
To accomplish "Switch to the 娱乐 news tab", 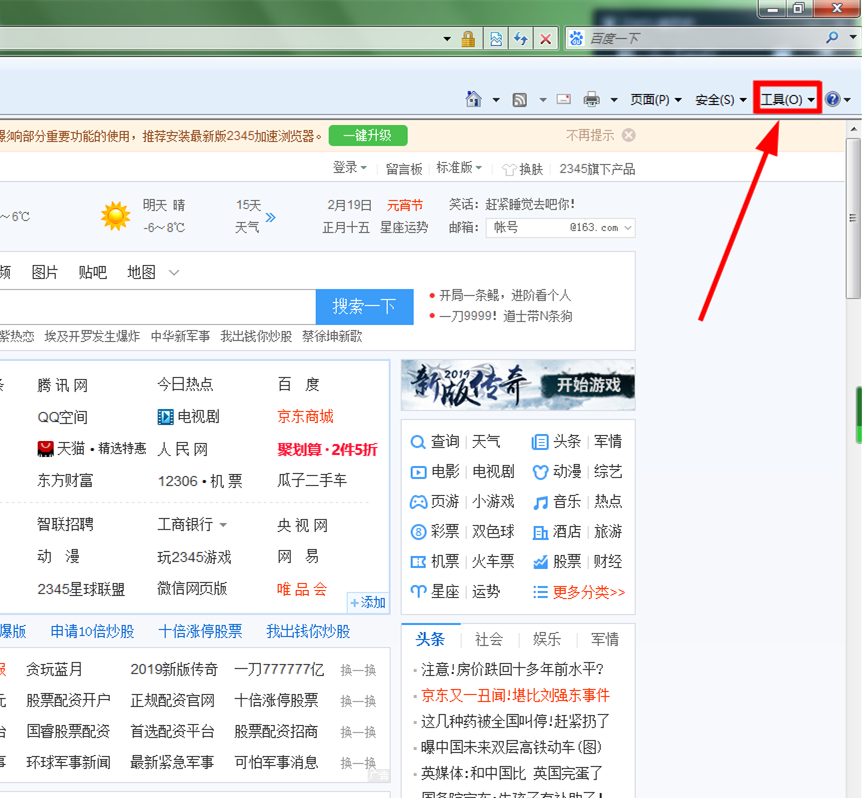I will (x=546, y=639).
